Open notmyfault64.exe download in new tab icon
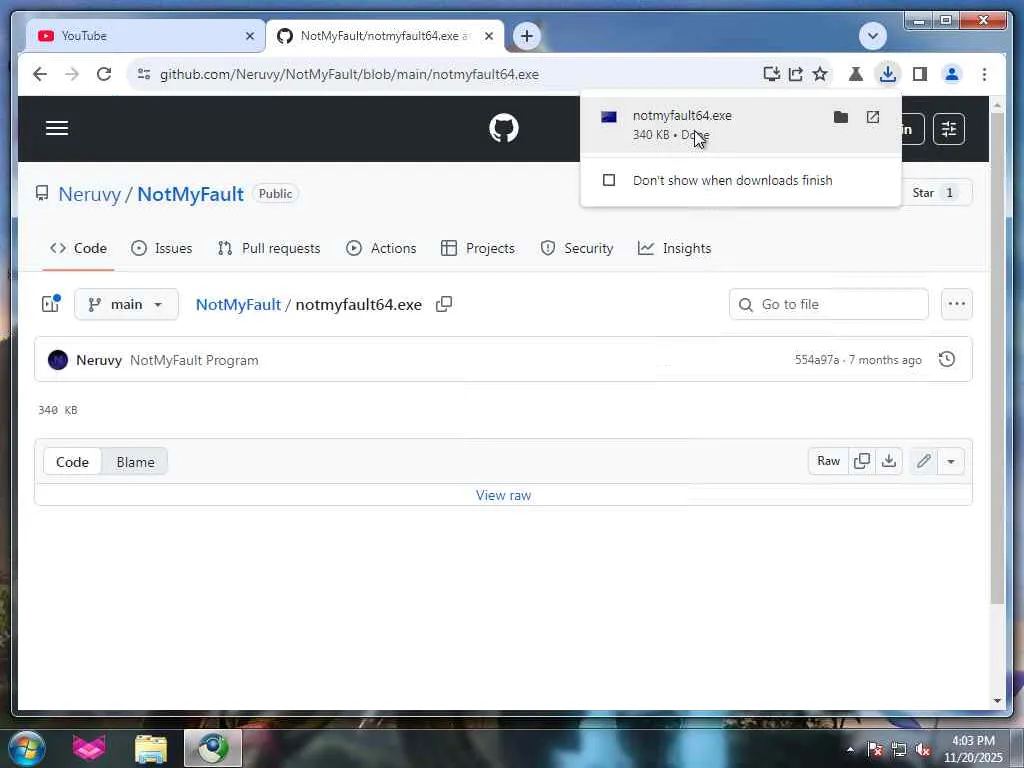This screenshot has height=768, width=1024. click(873, 118)
